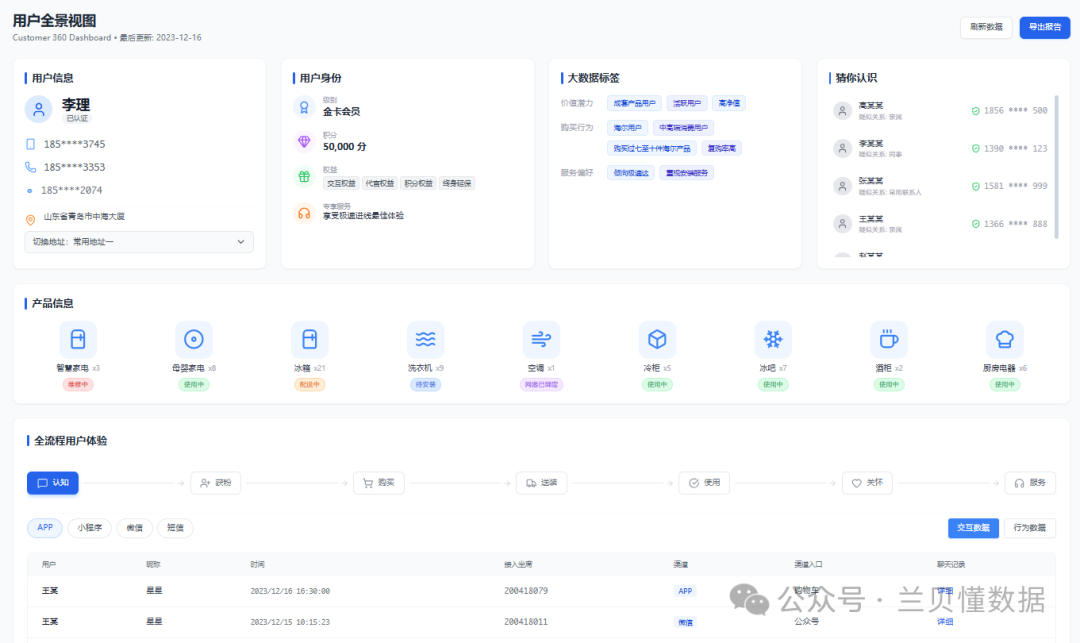Select the journey stage with add-user icon
Screen dimensions: 1080x643
[x=216, y=483]
